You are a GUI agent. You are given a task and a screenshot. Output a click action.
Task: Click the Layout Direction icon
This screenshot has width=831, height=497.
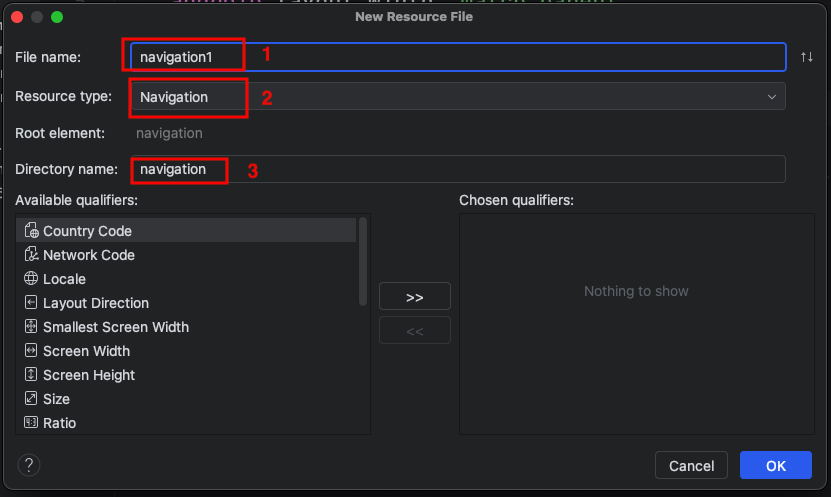[31, 303]
